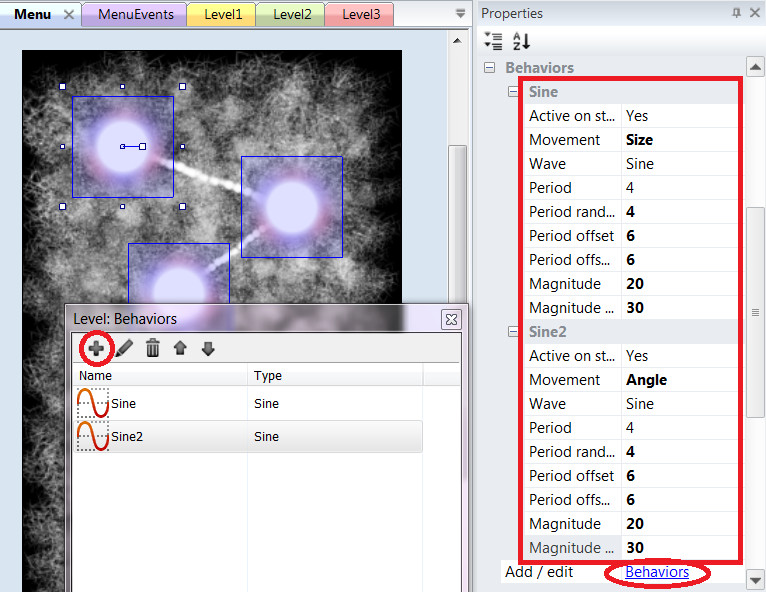Collapse the Sine property section
This screenshot has height=592, width=766.
coord(513,92)
